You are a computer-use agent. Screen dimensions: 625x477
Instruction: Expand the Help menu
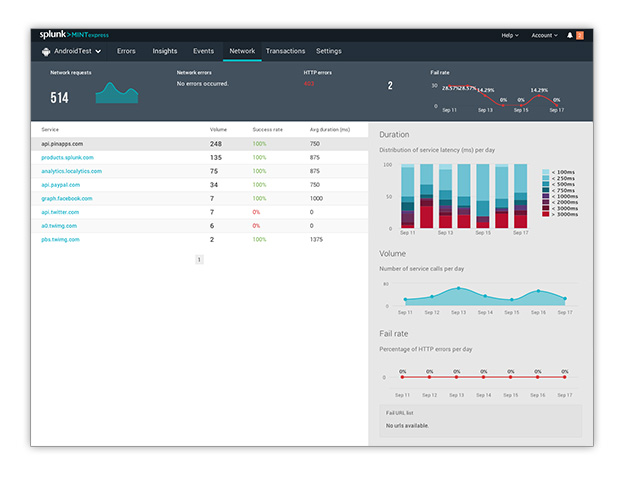point(510,35)
